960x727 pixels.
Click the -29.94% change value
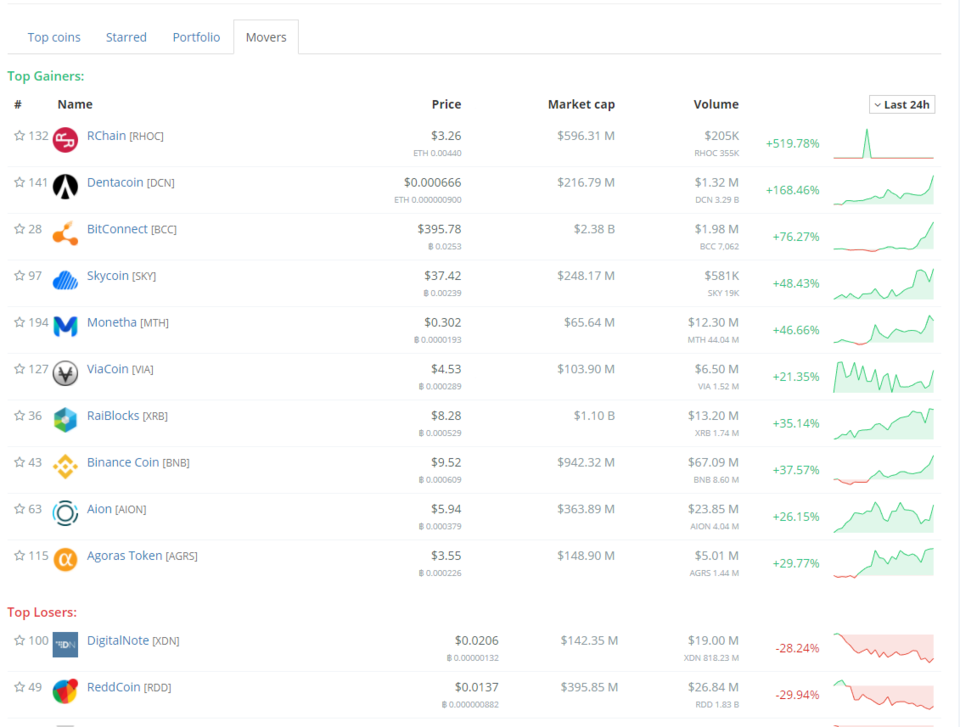pos(797,695)
